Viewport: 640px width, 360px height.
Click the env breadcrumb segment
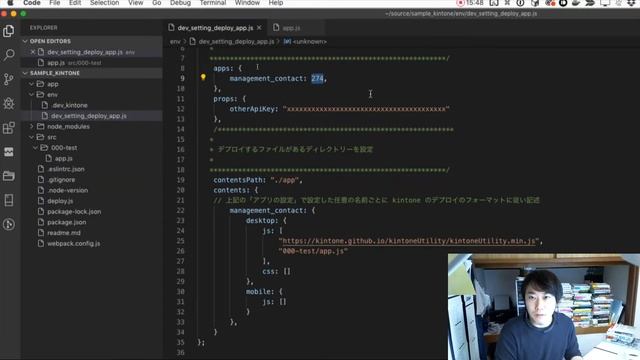tap(175, 42)
